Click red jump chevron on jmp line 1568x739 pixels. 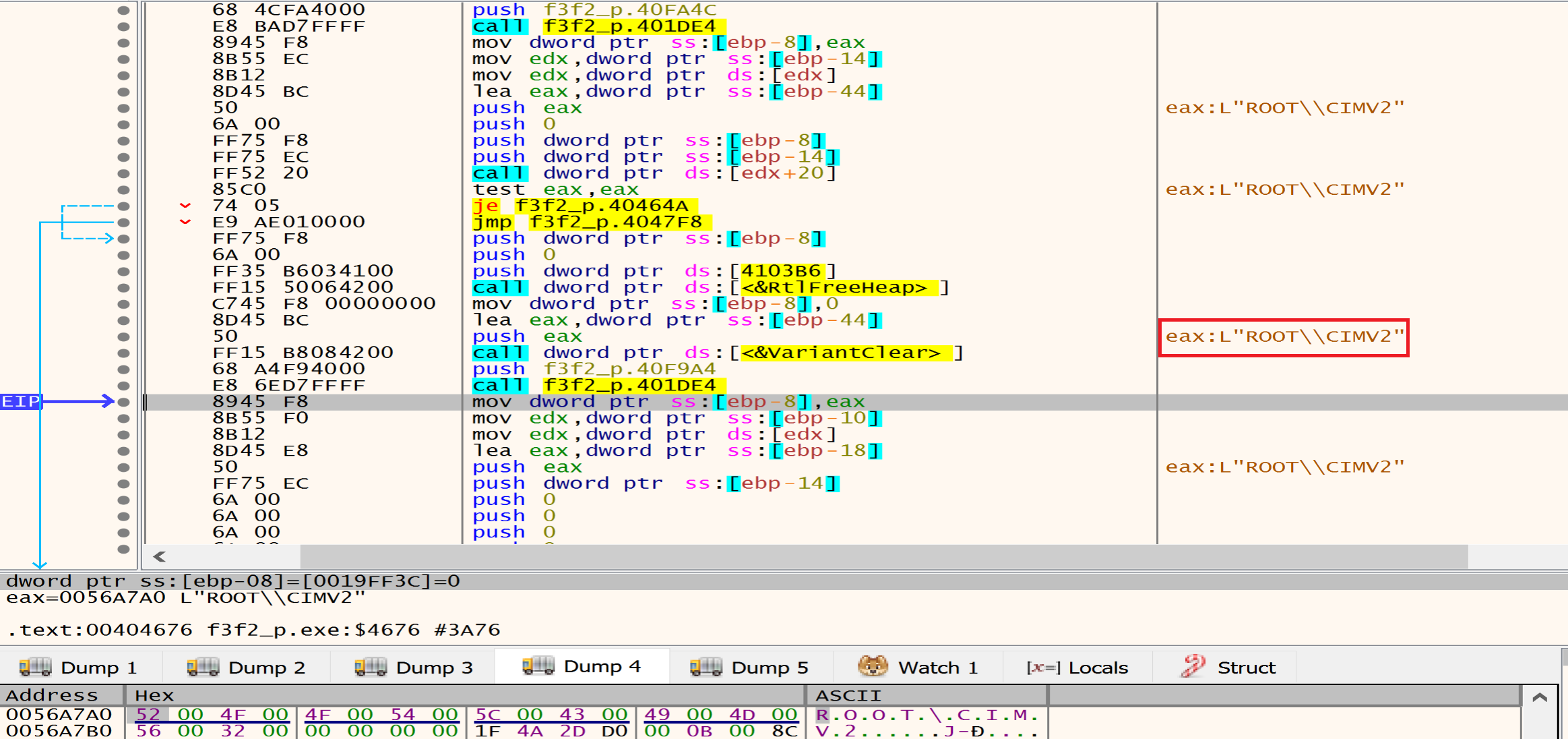click(185, 222)
